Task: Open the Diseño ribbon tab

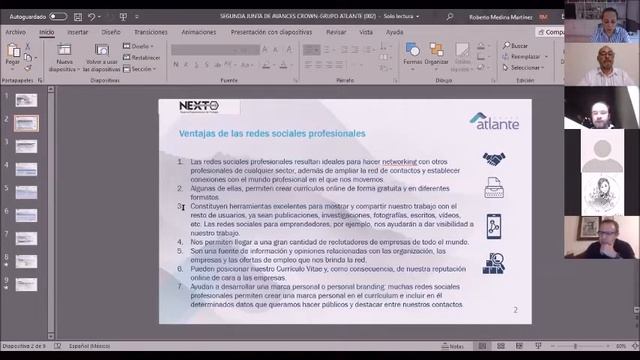Action: (x=111, y=32)
